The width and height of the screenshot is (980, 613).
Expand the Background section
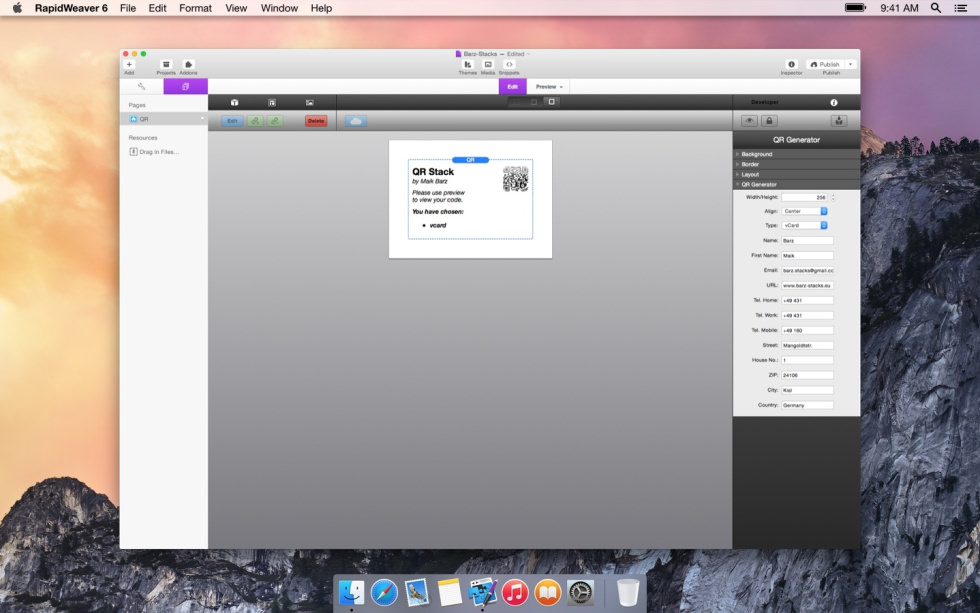796,154
